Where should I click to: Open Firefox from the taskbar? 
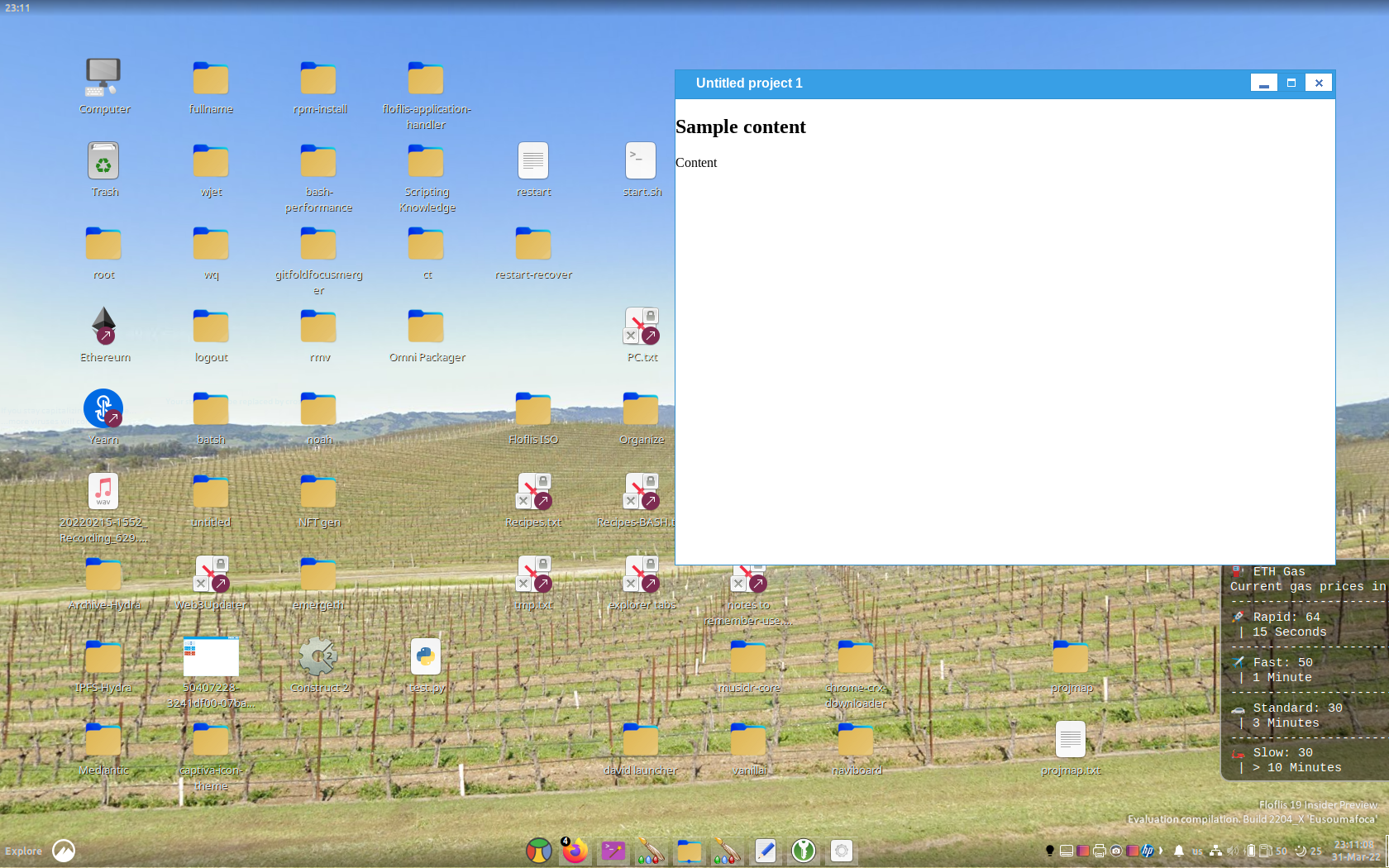point(575,850)
